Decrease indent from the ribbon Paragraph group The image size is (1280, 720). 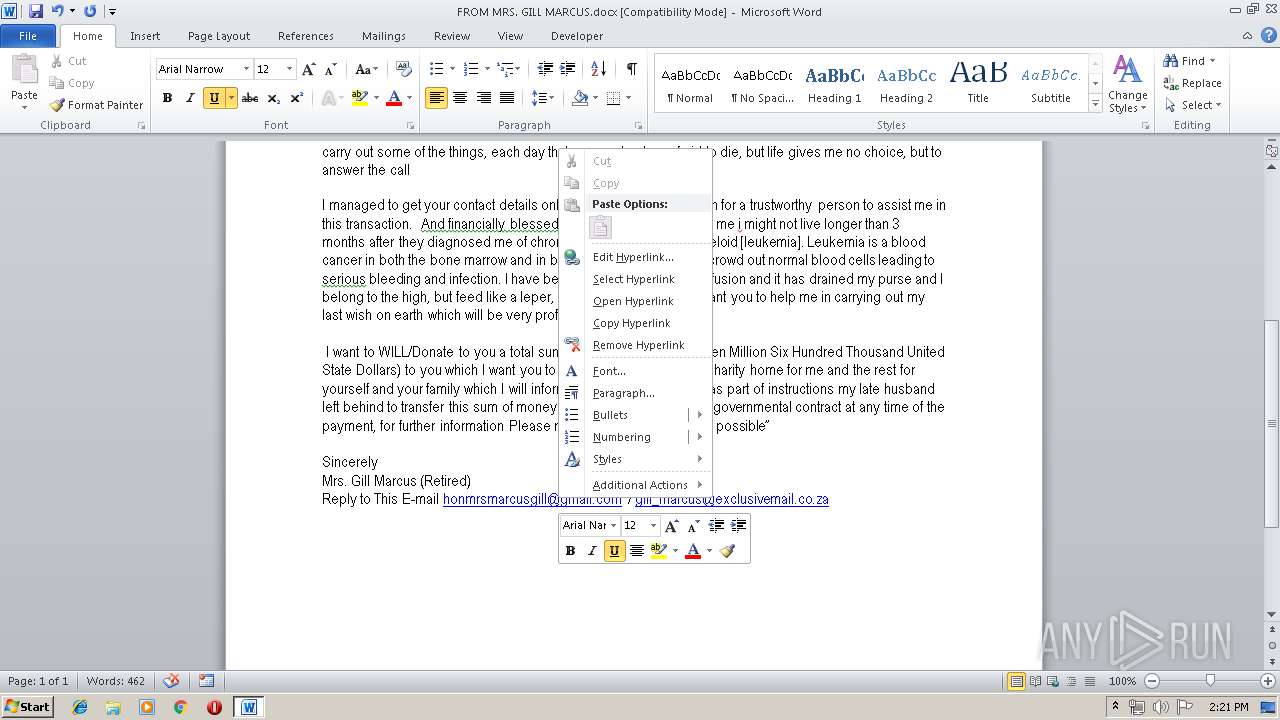coord(545,69)
